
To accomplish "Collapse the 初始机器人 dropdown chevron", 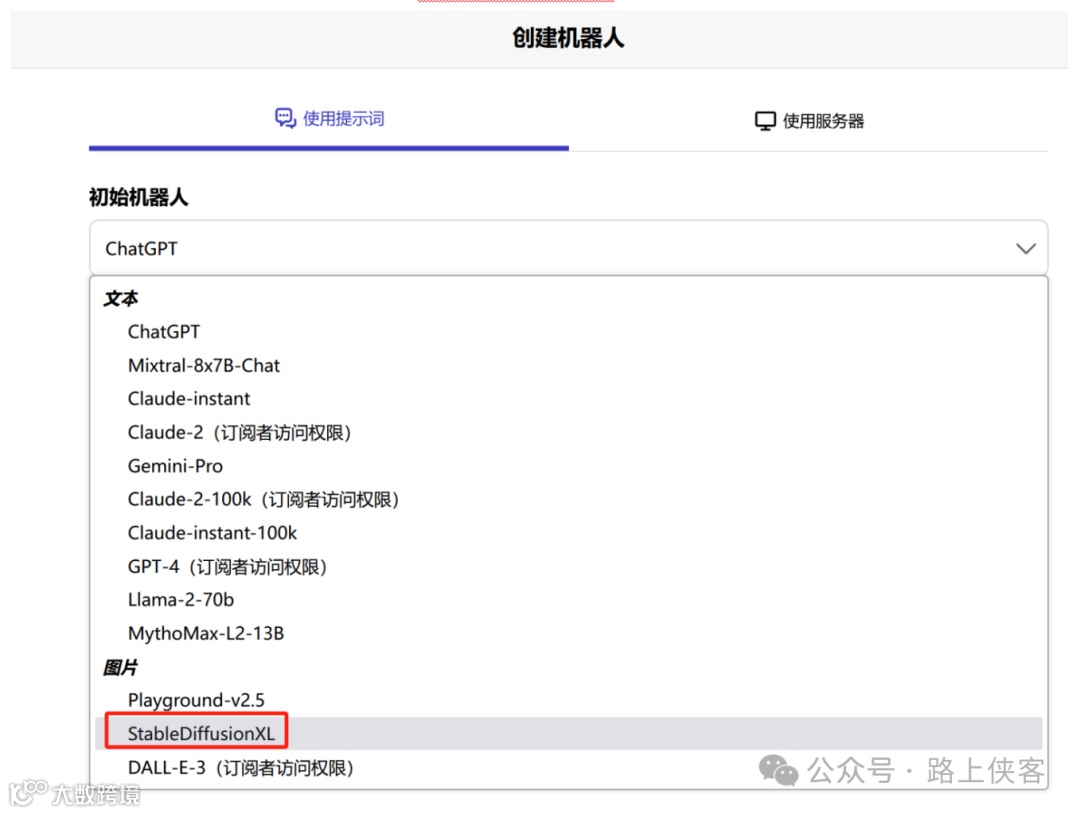I will coord(1026,249).
